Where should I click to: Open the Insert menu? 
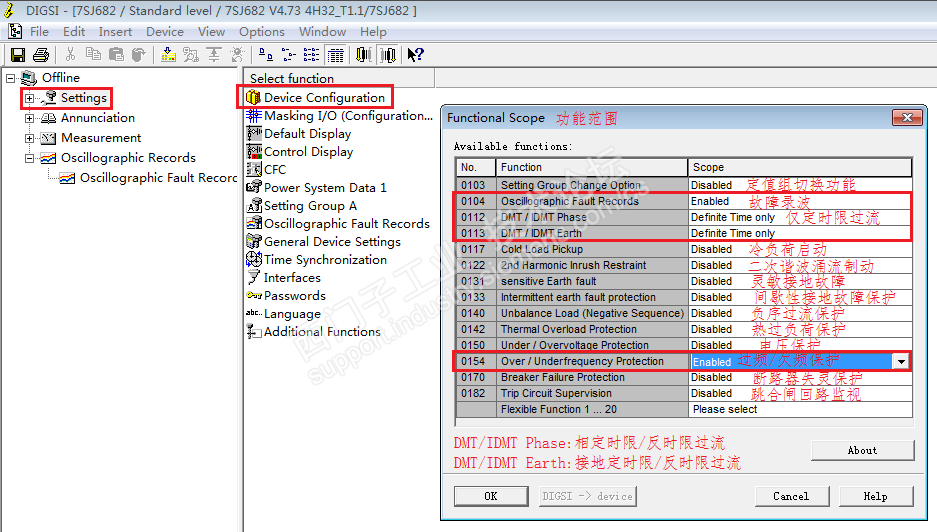(x=115, y=32)
